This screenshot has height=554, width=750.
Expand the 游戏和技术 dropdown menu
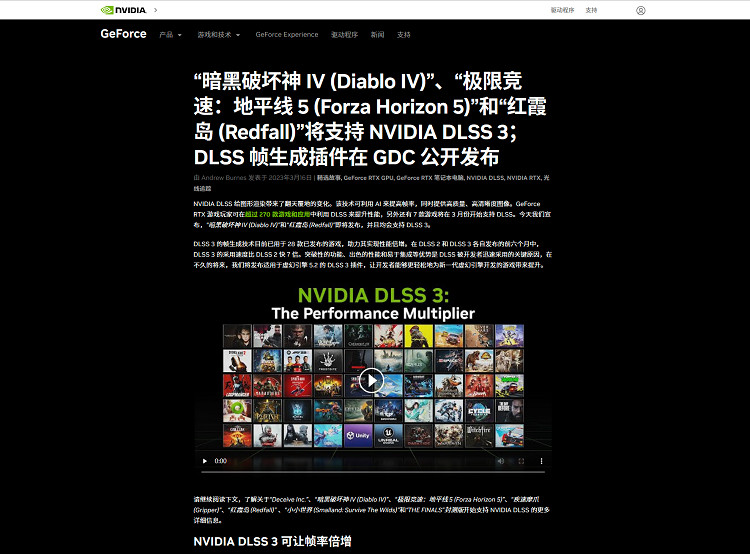[x=219, y=34]
